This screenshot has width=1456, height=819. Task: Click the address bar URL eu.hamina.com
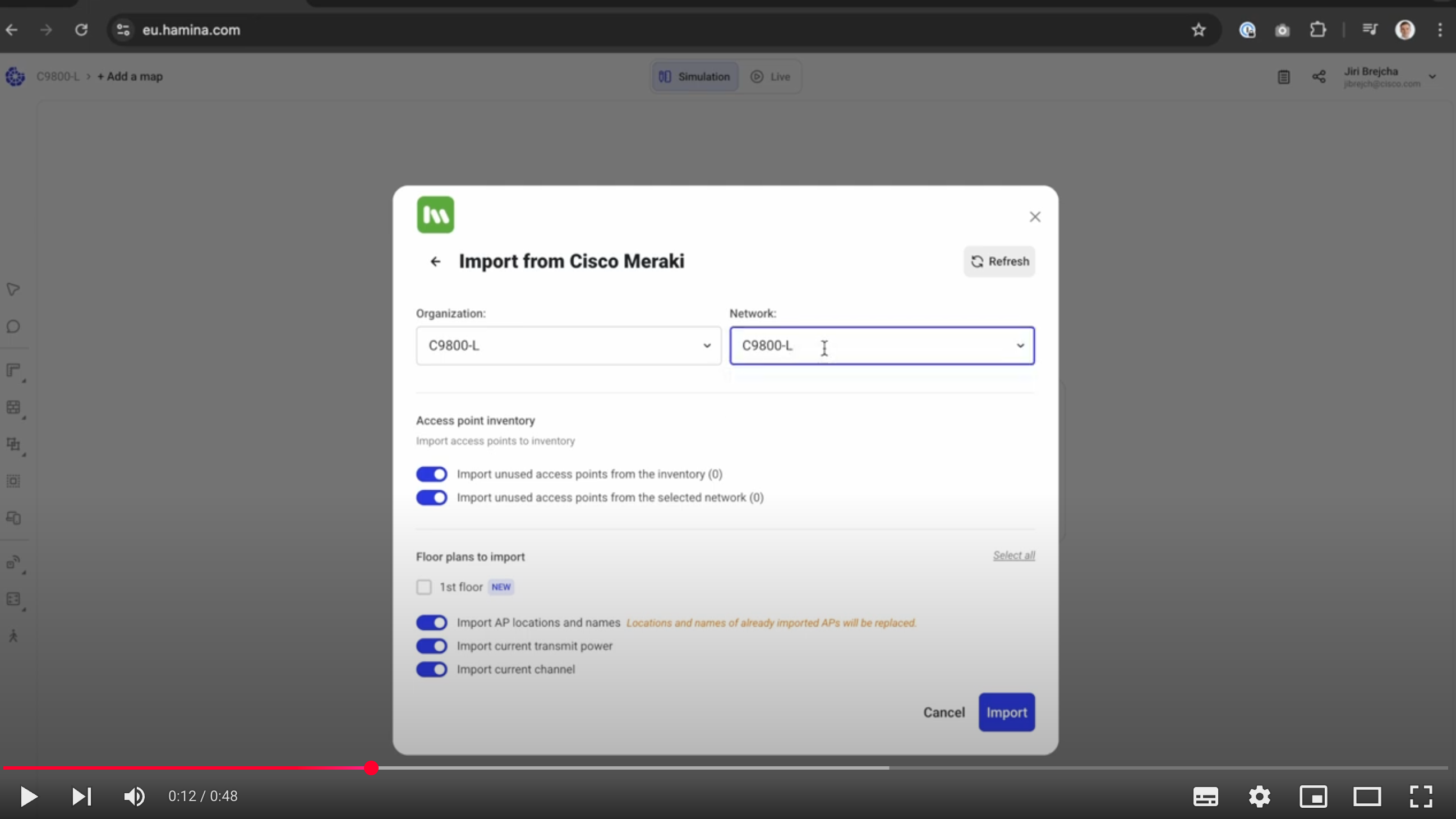click(x=191, y=30)
